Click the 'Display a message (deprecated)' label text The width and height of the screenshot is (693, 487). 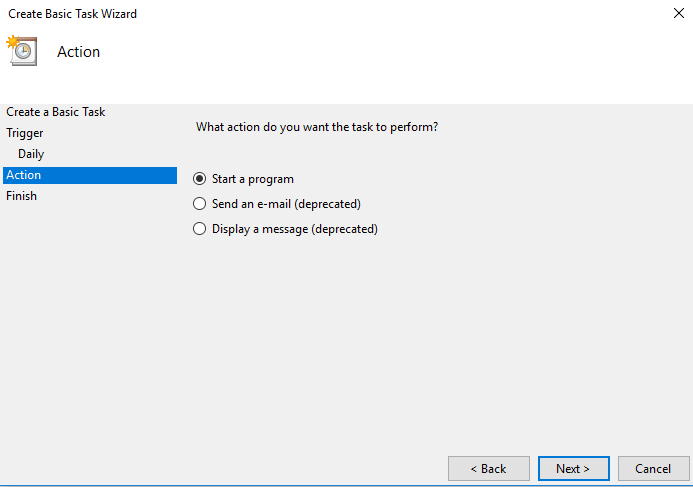[295, 229]
